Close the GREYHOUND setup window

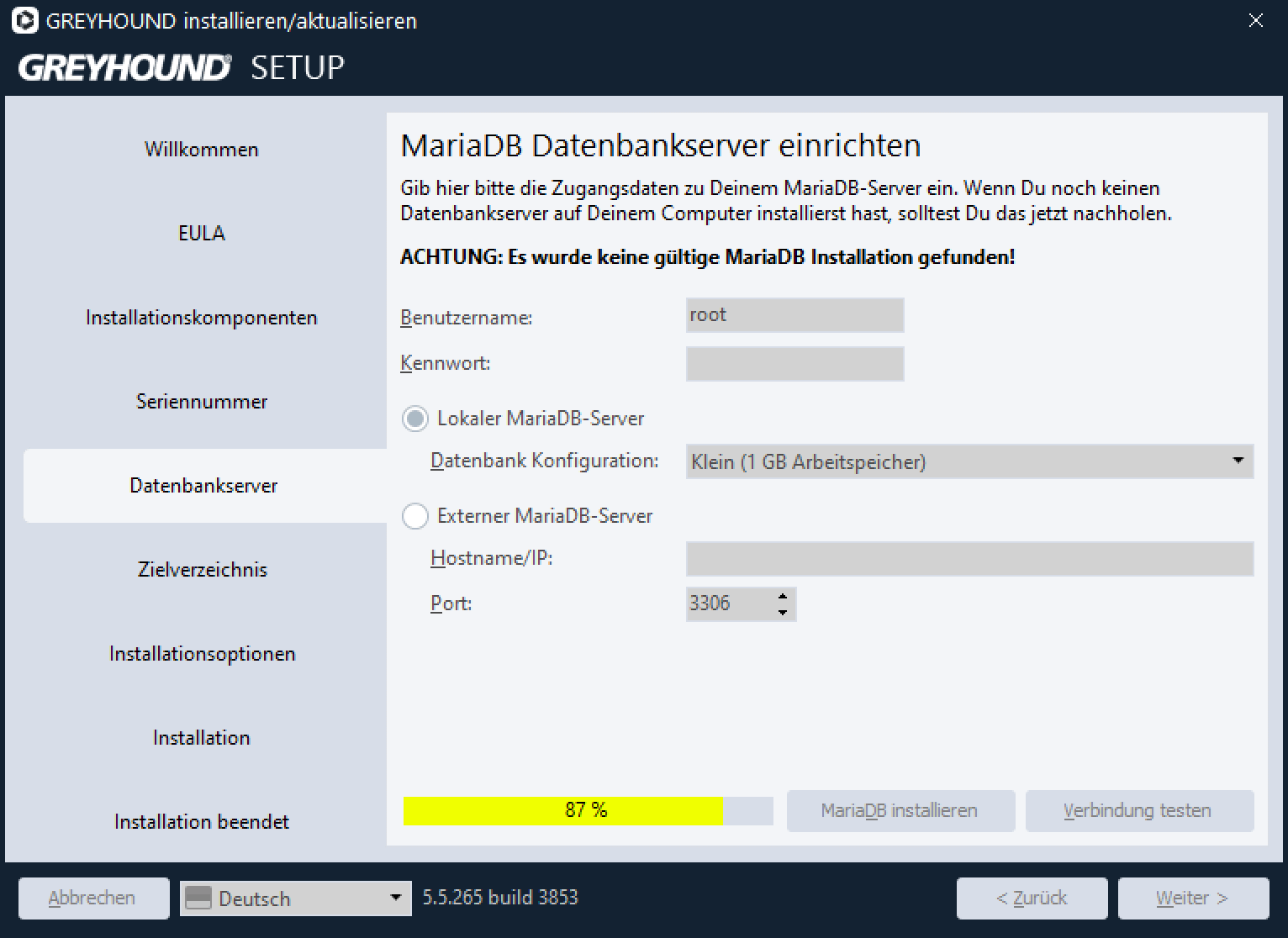pyautogui.click(x=1255, y=20)
